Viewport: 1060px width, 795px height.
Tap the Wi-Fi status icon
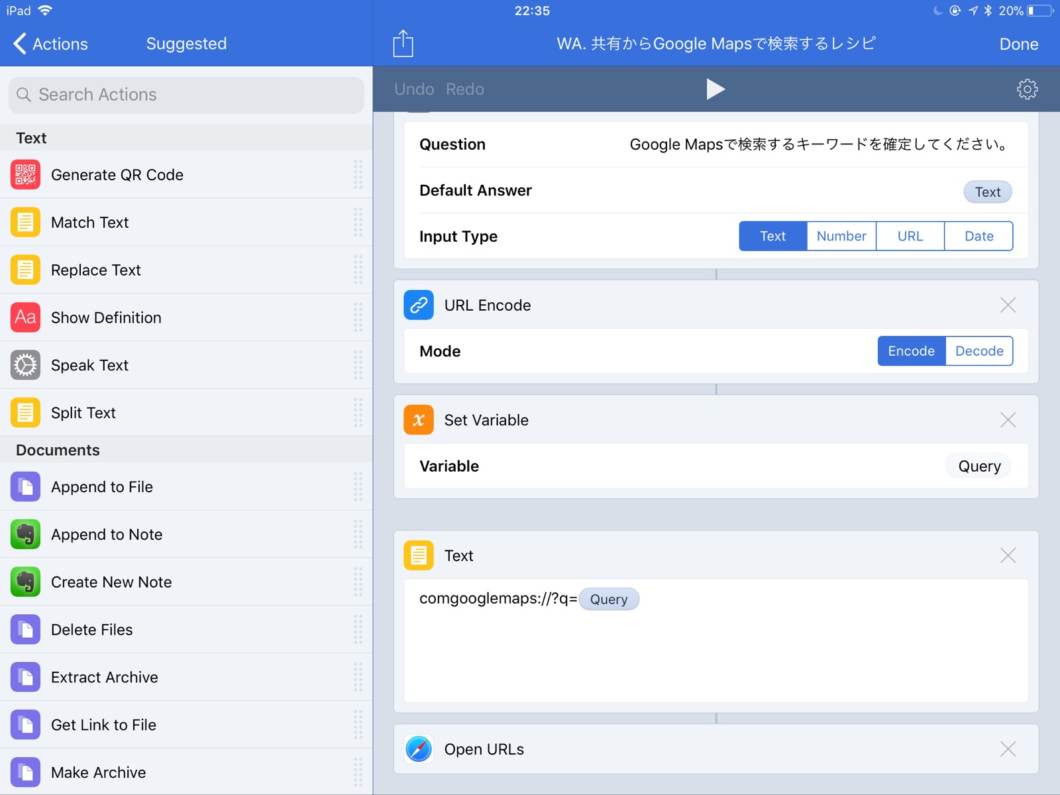(45, 10)
